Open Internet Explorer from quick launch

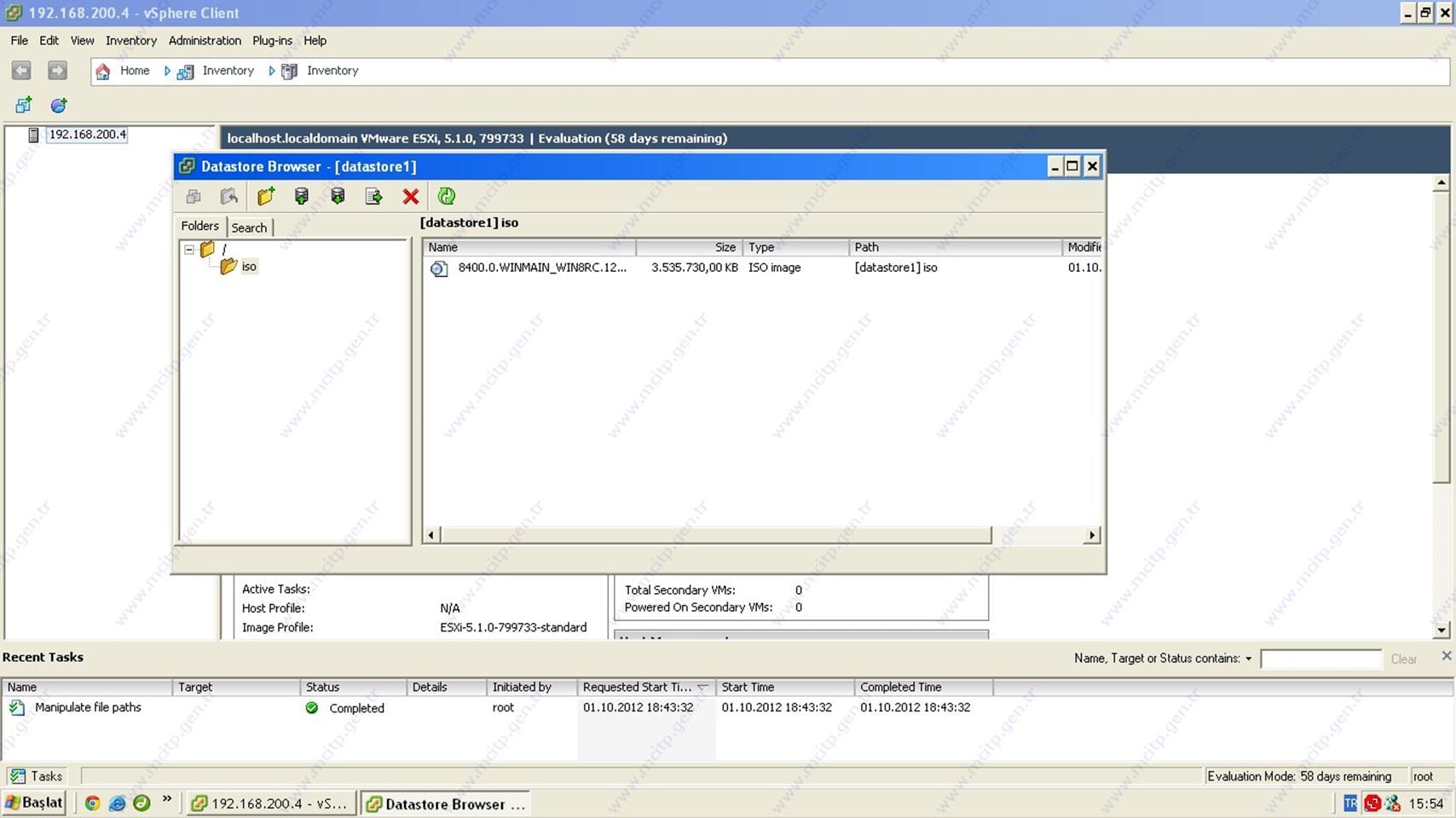[x=118, y=803]
